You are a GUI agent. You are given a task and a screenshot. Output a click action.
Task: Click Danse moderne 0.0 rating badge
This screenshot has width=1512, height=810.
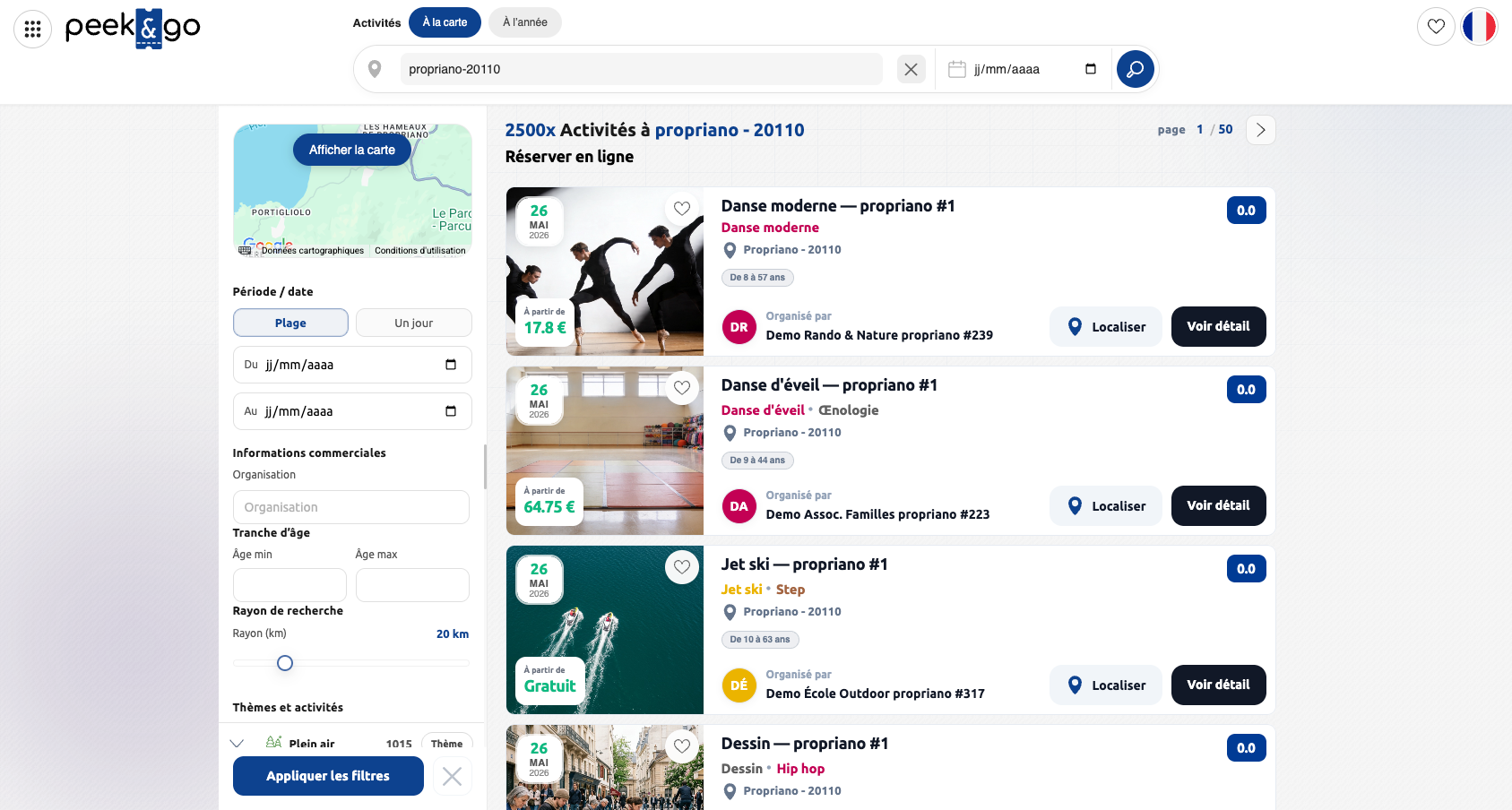(x=1246, y=211)
